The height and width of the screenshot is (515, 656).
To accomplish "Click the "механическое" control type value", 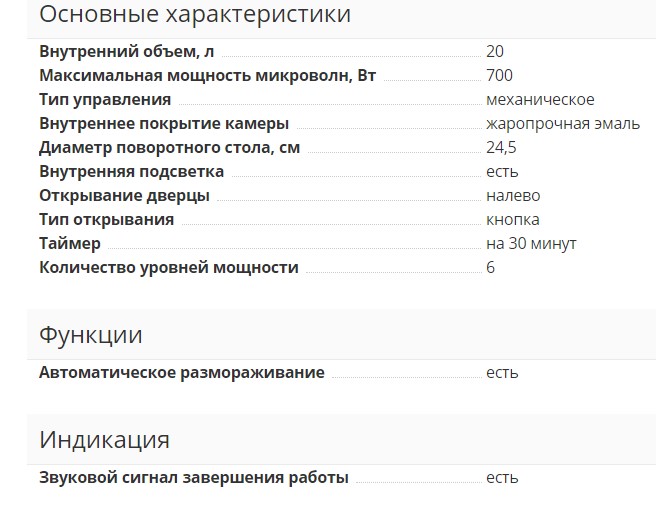I will (x=540, y=100).
